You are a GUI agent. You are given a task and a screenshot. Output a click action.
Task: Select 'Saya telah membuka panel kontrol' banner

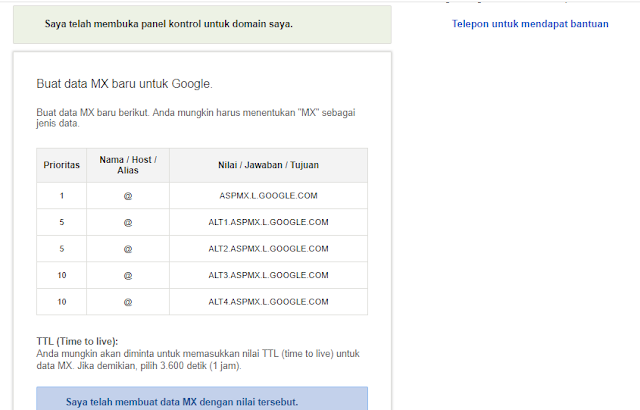202,24
